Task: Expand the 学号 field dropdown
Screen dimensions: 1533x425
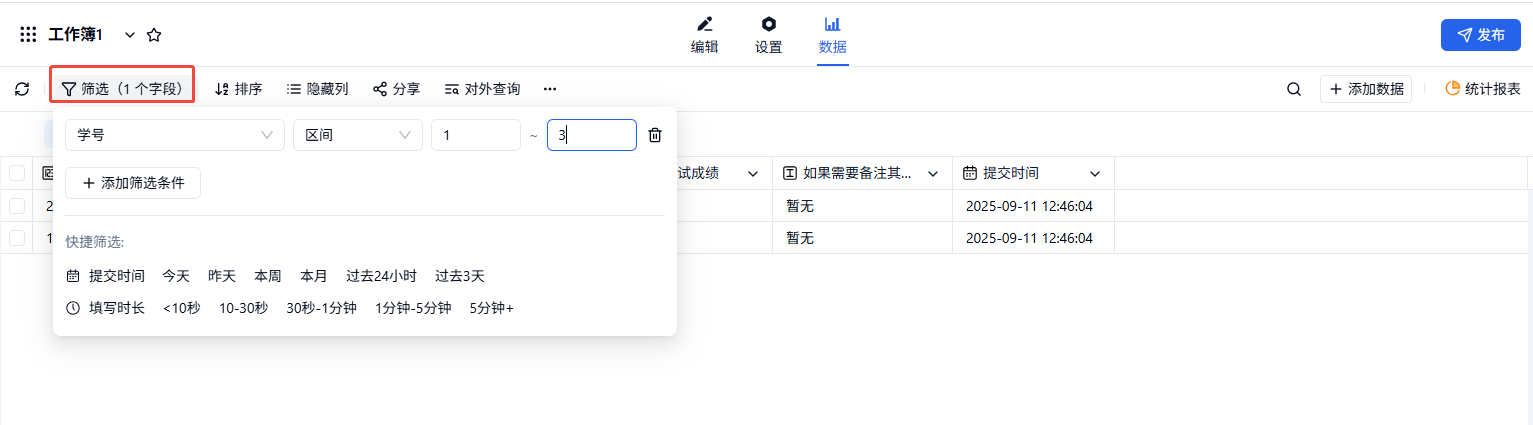Action: point(174,135)
